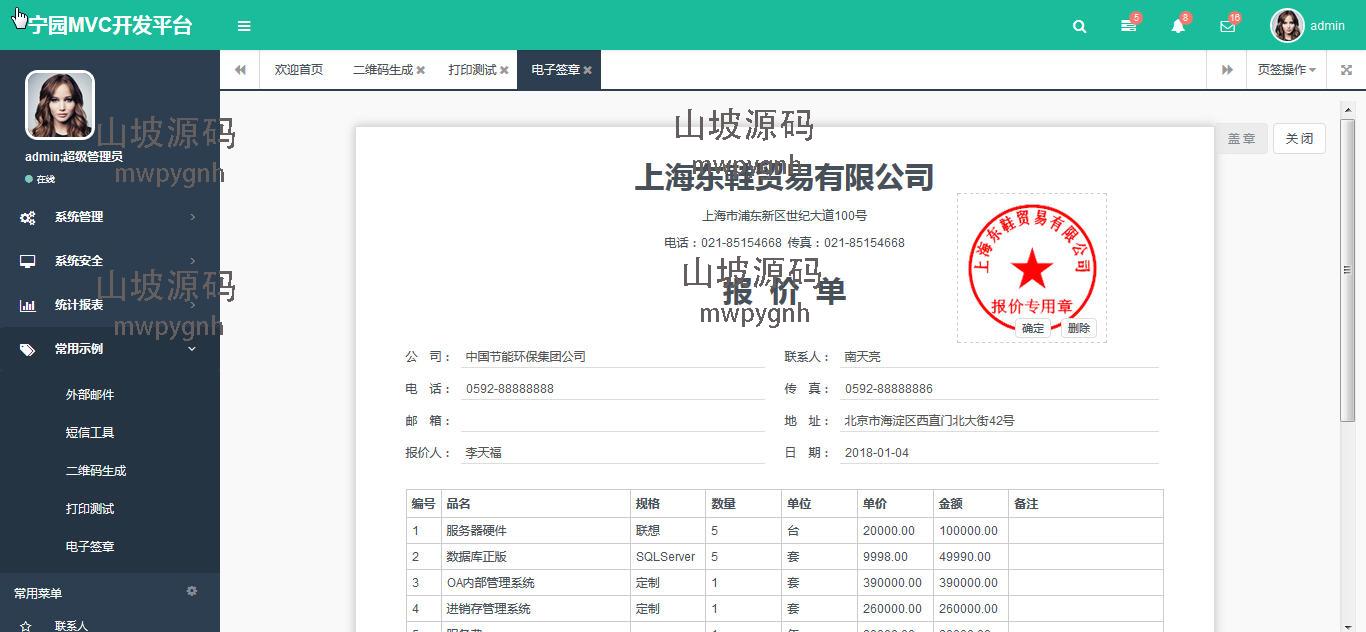This screenshot has height=632, width=1366.
Task: Click the 日期 field 2018-01-04
Action: tap(999, 452)
